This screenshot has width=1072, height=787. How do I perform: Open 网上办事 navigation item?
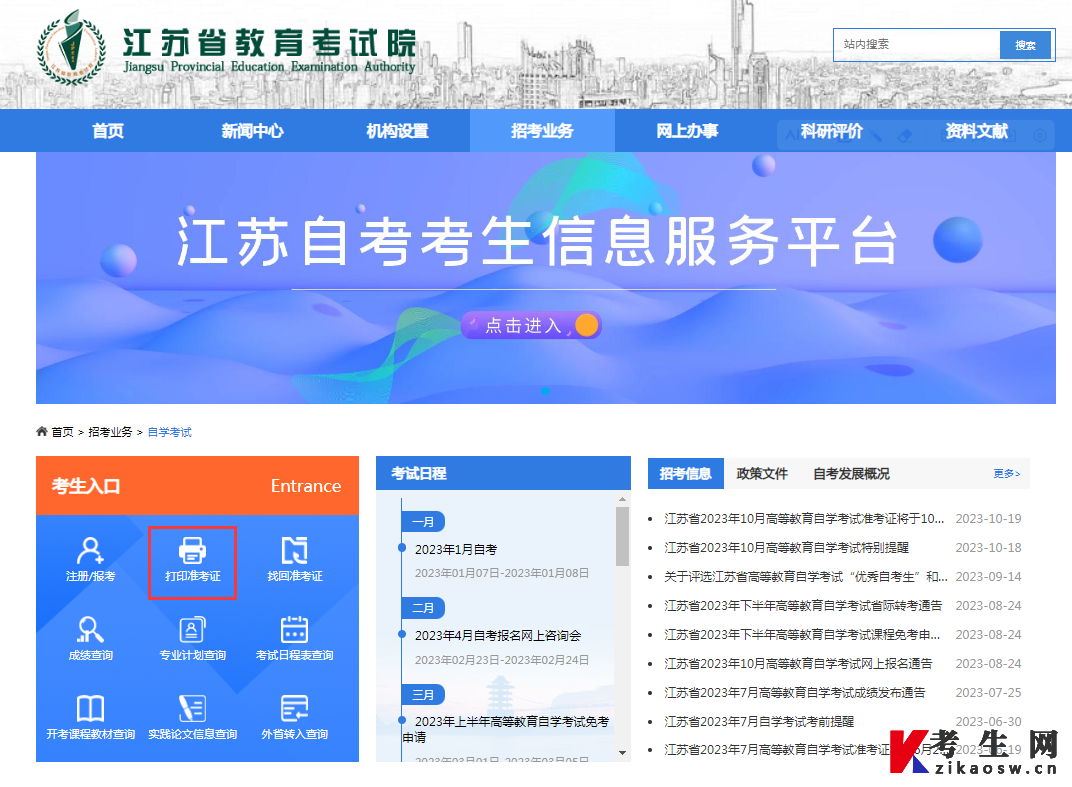(x=687, y=131)
